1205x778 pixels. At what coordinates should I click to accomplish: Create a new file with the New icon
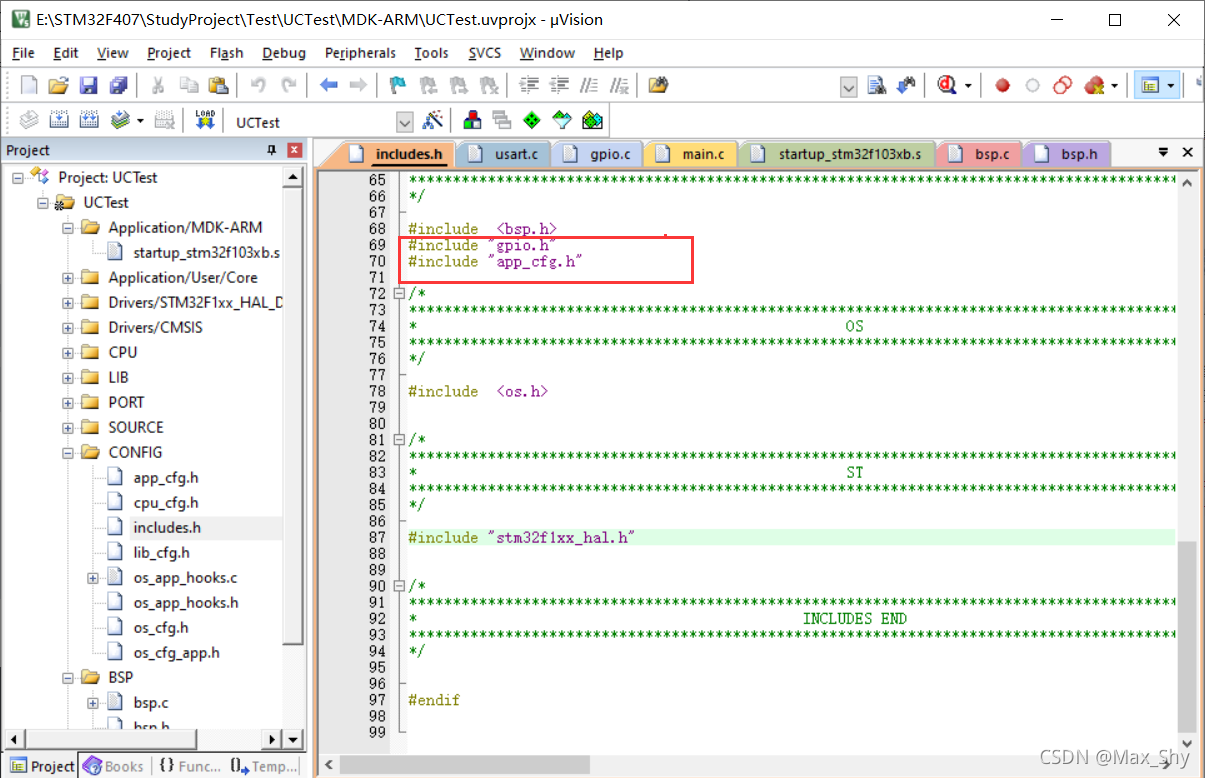[29, 86]
